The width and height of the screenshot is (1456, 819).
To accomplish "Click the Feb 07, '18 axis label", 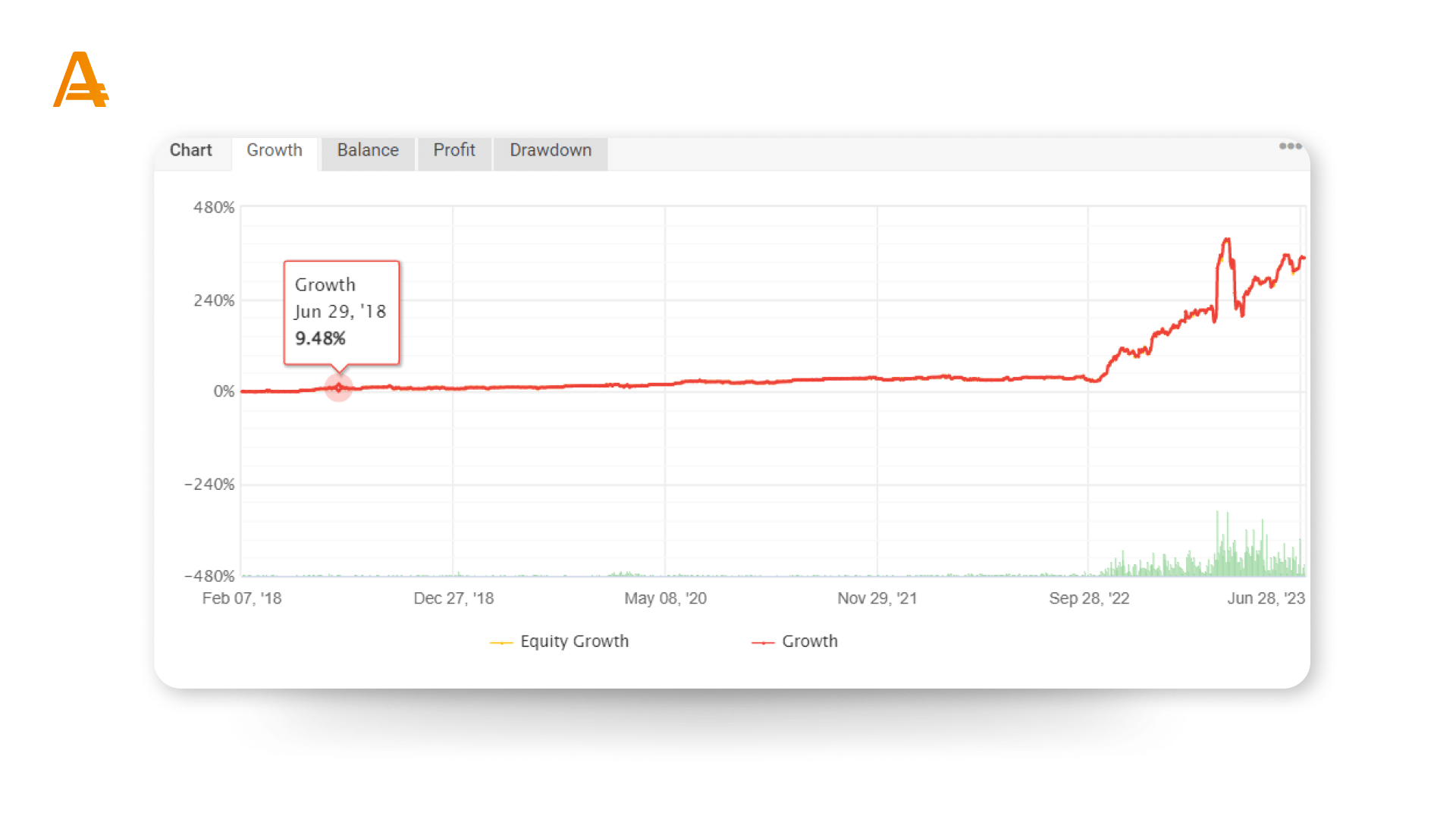I will click(242, 598).
